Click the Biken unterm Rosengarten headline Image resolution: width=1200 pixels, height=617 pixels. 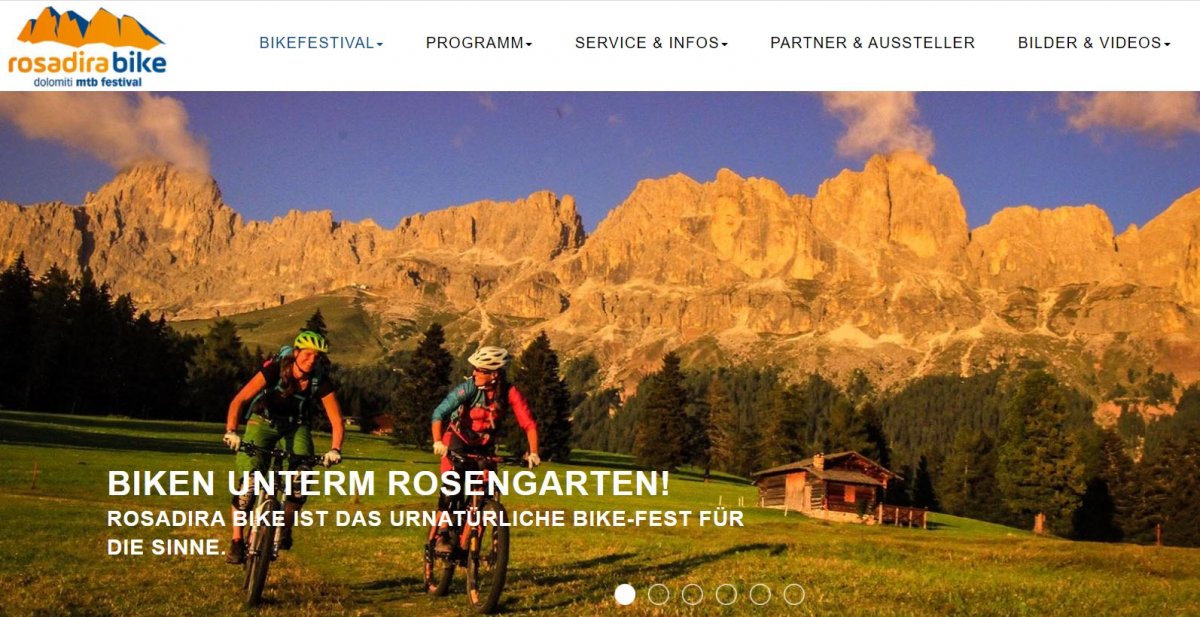(x=389, y=484)
